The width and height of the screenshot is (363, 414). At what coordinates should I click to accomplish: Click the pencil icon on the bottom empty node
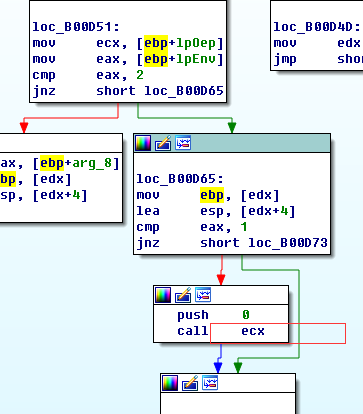[190, 383]
